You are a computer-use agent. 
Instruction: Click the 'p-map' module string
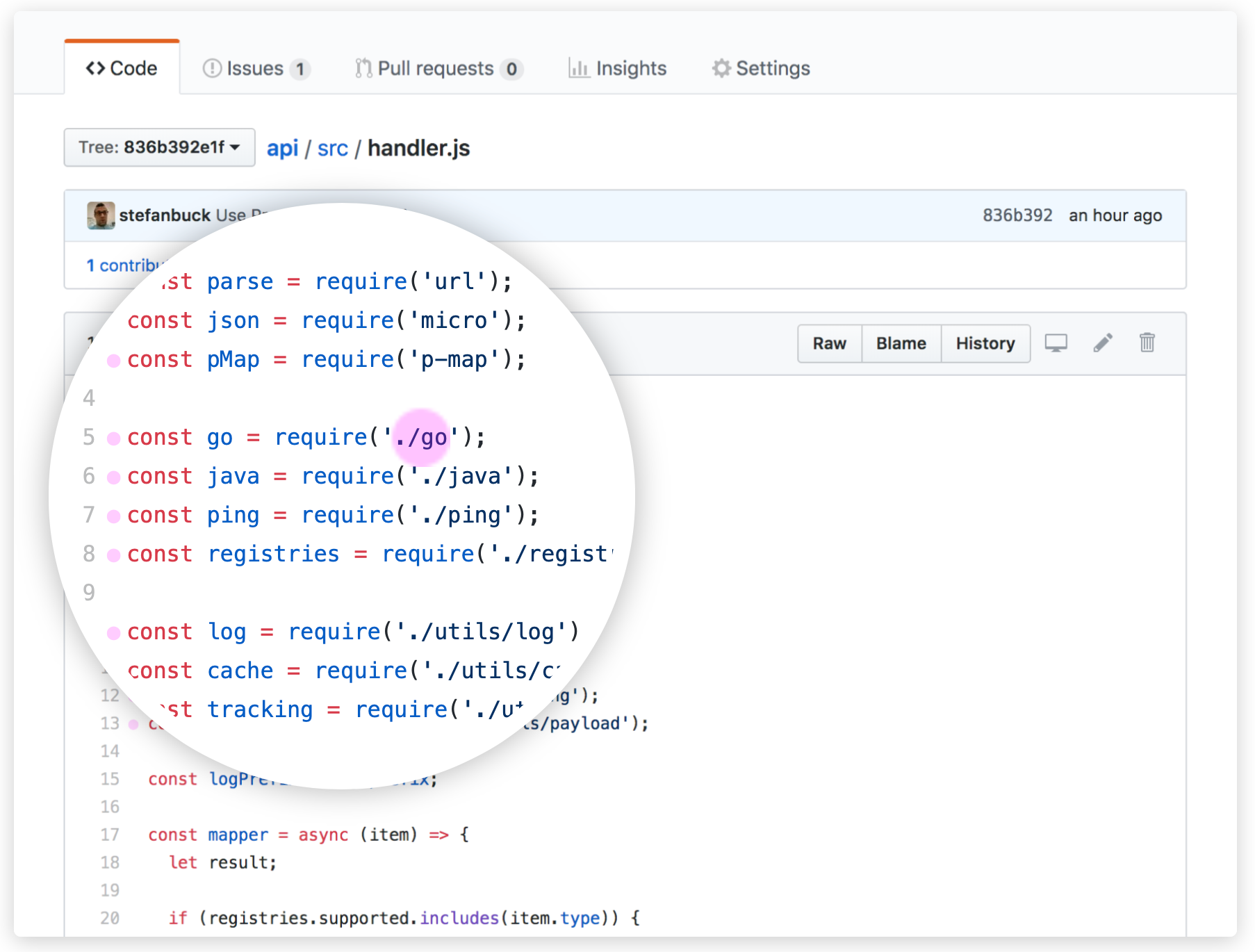pyautogui.click(x=454, y=359)
